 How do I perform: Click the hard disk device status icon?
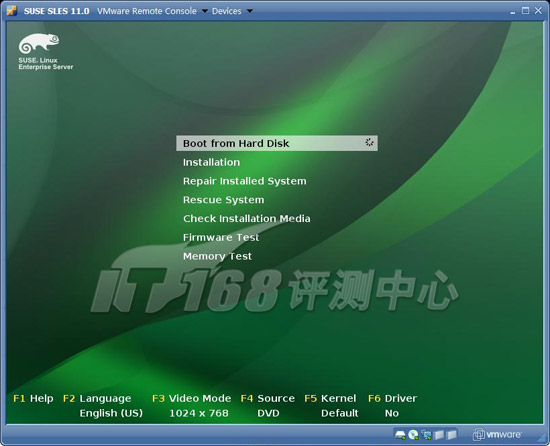[x=400, y=435]
